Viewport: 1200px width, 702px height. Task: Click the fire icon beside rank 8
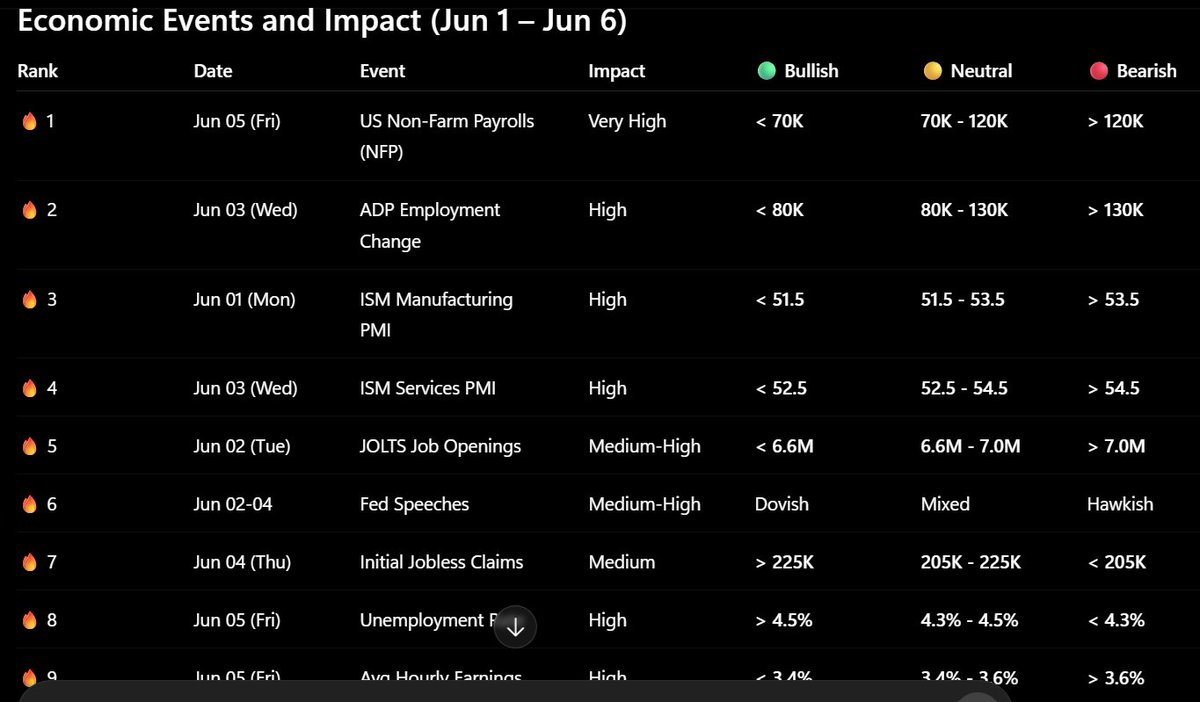pyautogui.click(x=28, y=620)
